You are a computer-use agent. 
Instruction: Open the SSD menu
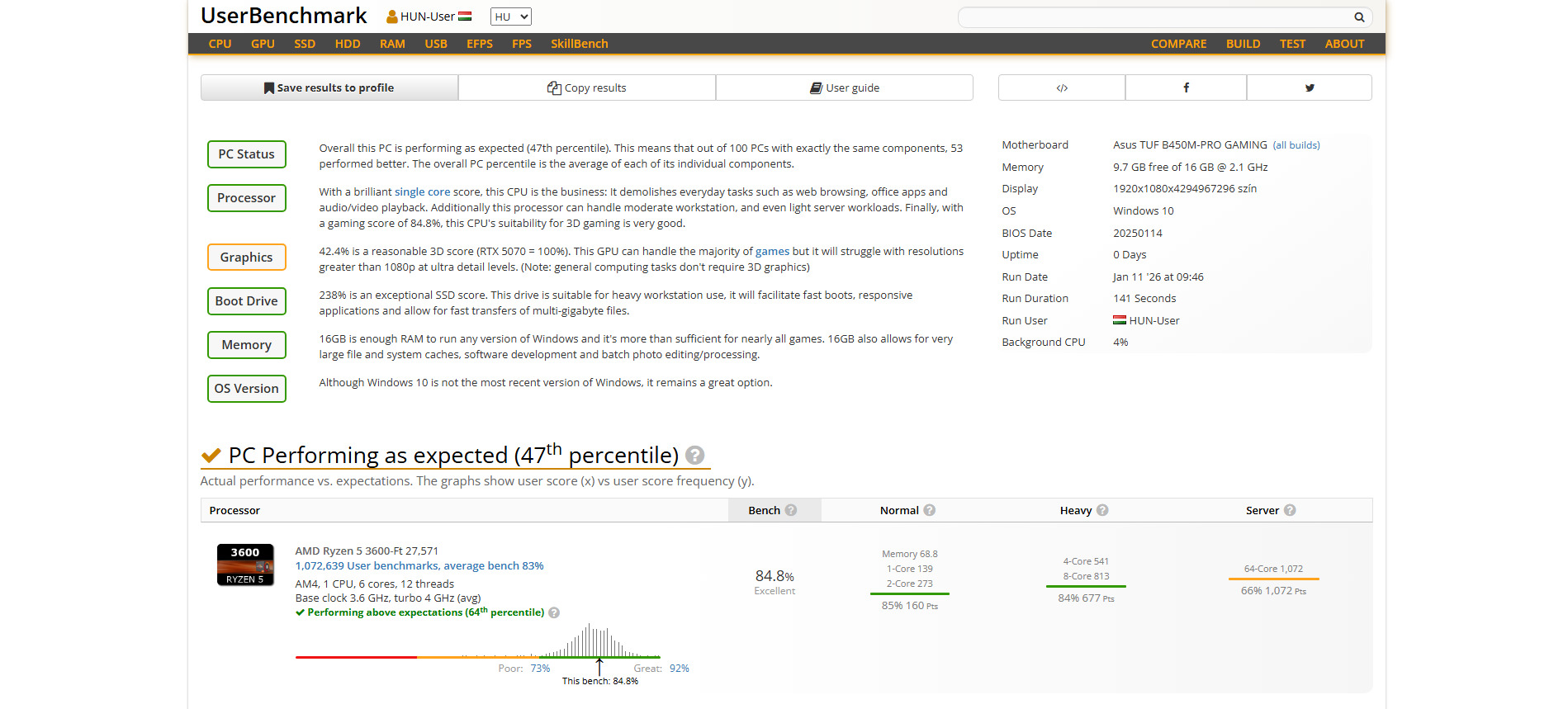tap(305, 44)
